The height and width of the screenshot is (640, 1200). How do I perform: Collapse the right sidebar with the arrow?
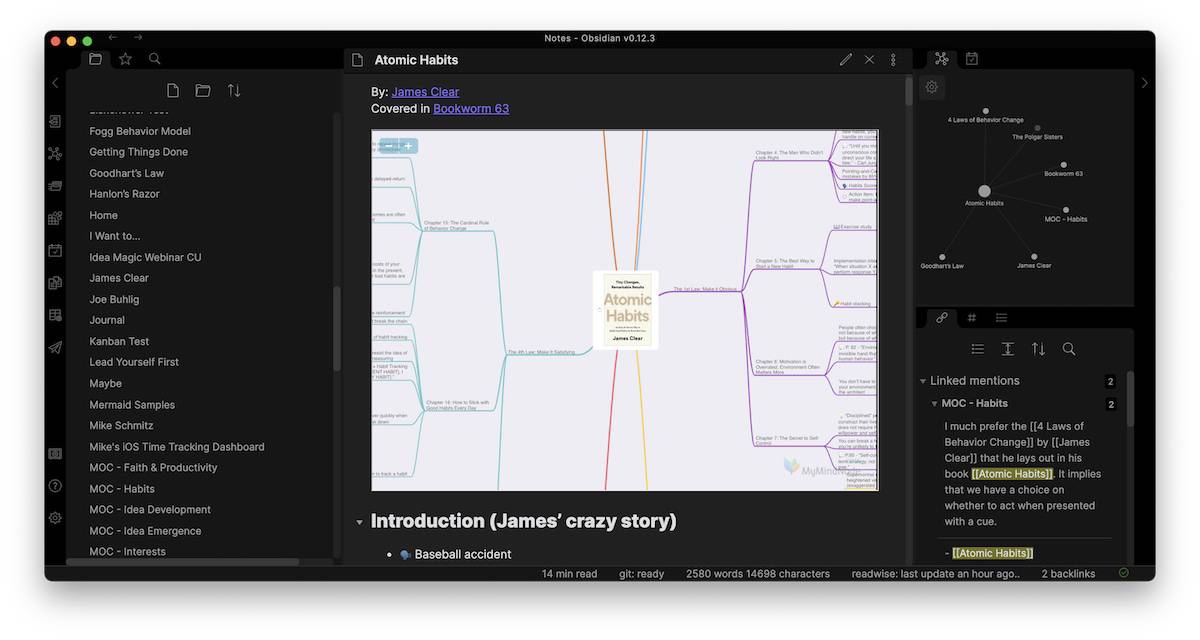(1145, 83)
